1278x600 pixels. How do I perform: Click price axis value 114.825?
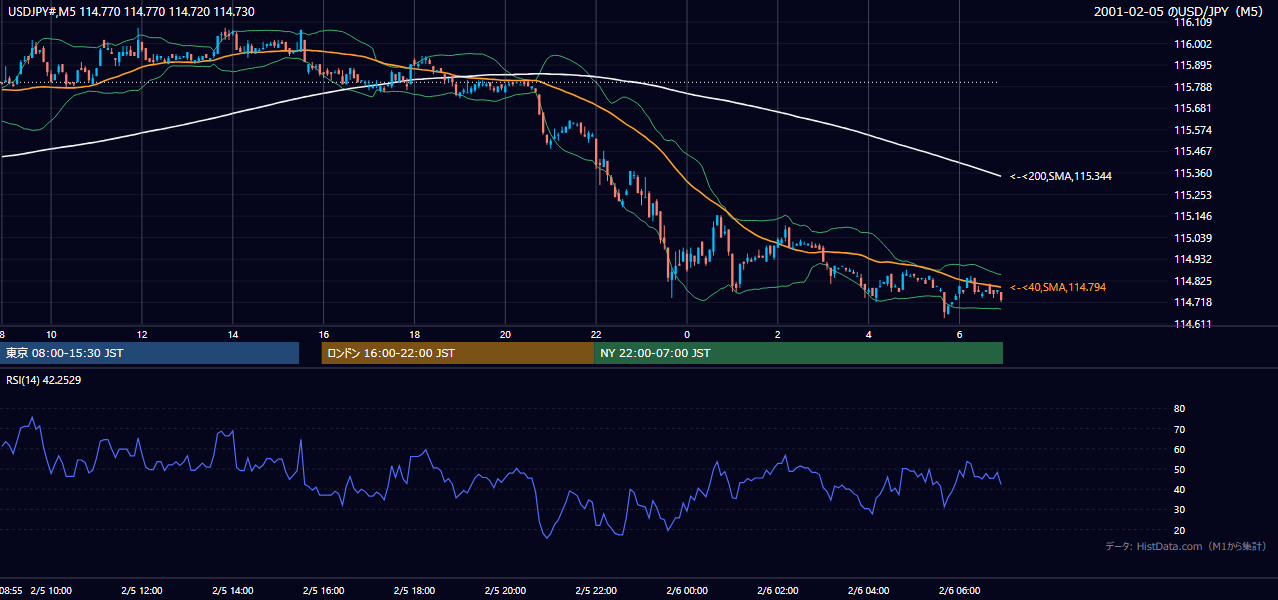pos(1195,281)
